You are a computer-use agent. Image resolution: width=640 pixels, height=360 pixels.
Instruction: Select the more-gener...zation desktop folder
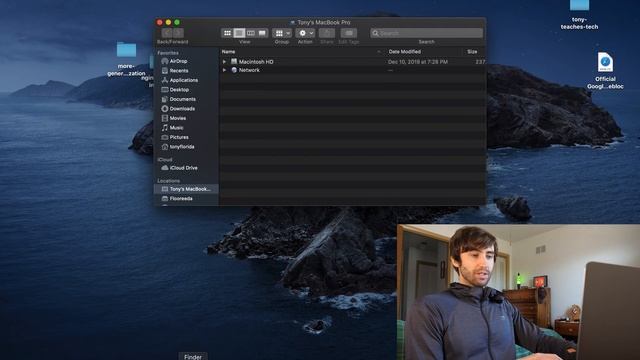point(126,58)
